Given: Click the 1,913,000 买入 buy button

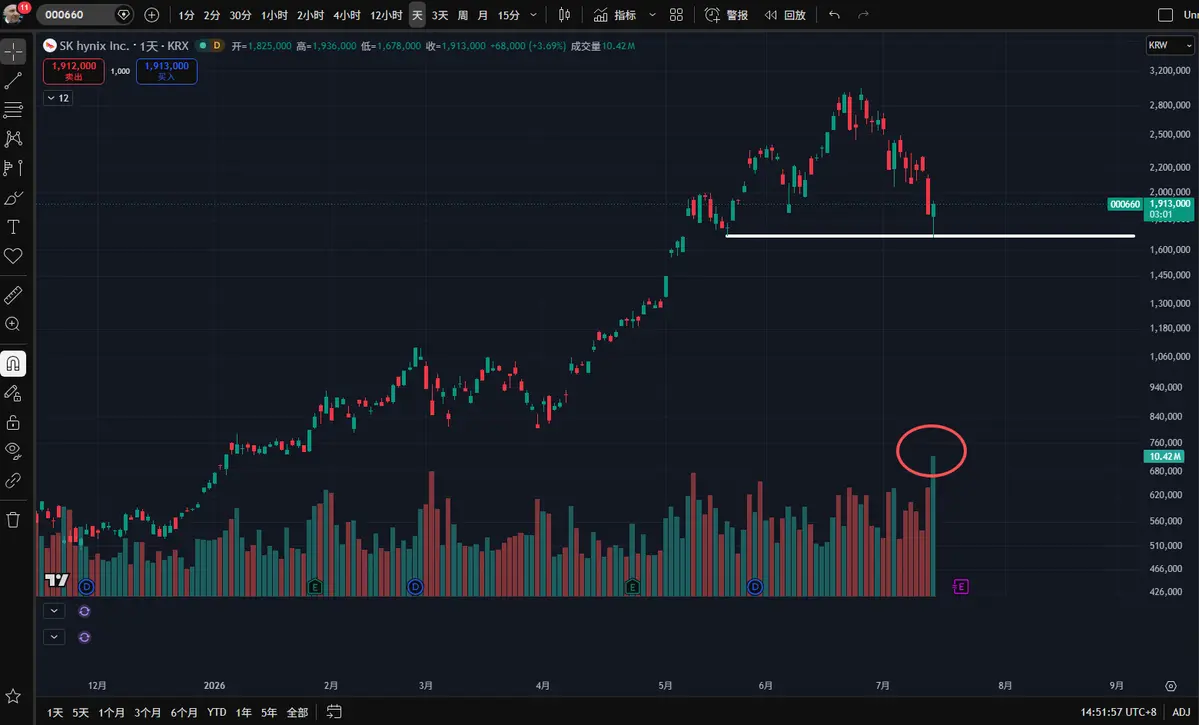Looking at the screenshot, I should click(166, 71).
